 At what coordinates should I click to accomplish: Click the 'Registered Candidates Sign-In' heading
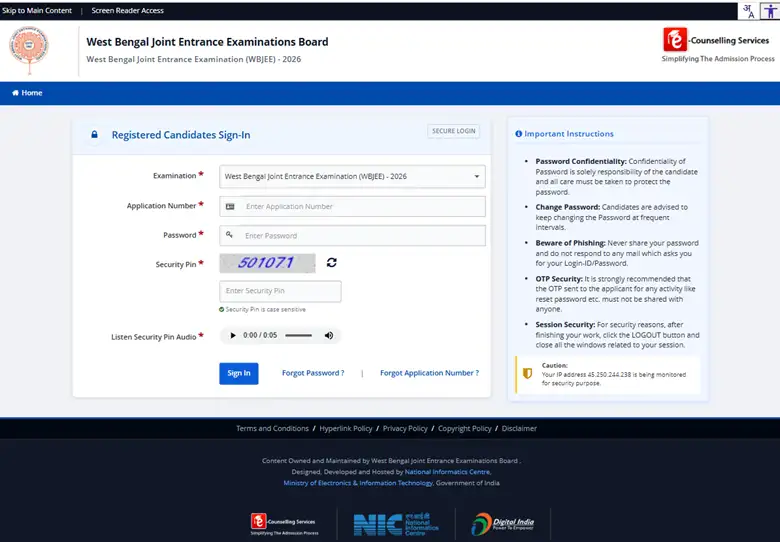pyautogui.click(x=181, y=135)
